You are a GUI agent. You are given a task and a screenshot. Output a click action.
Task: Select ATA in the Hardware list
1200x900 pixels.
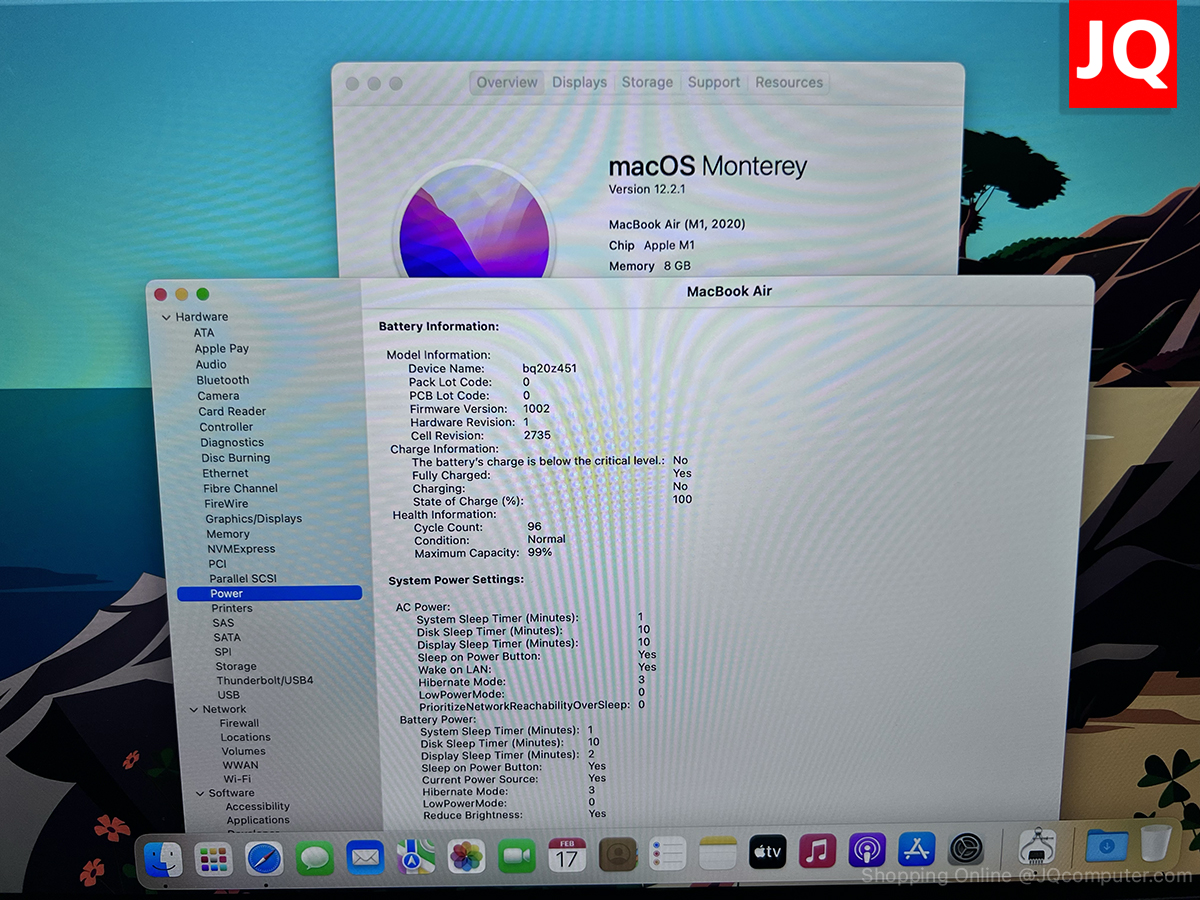pyautogui.click(x=204, y=333)
